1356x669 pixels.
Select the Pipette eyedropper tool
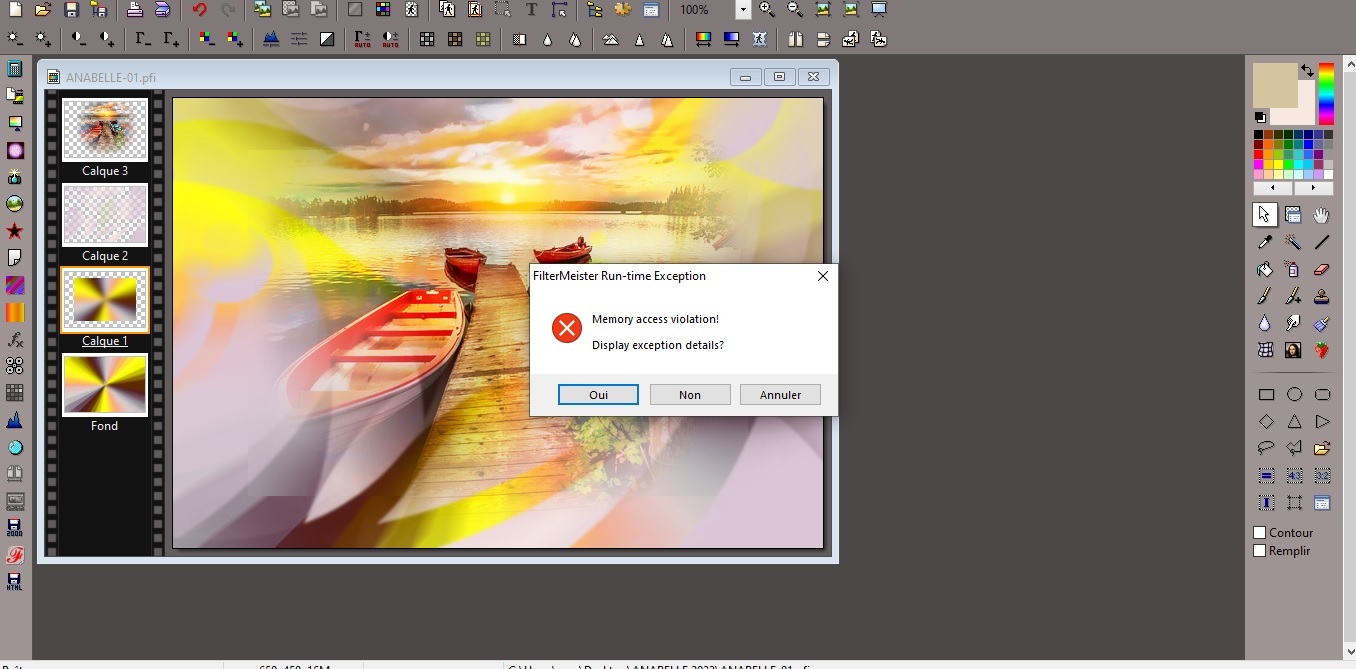tap(1265, 242)
